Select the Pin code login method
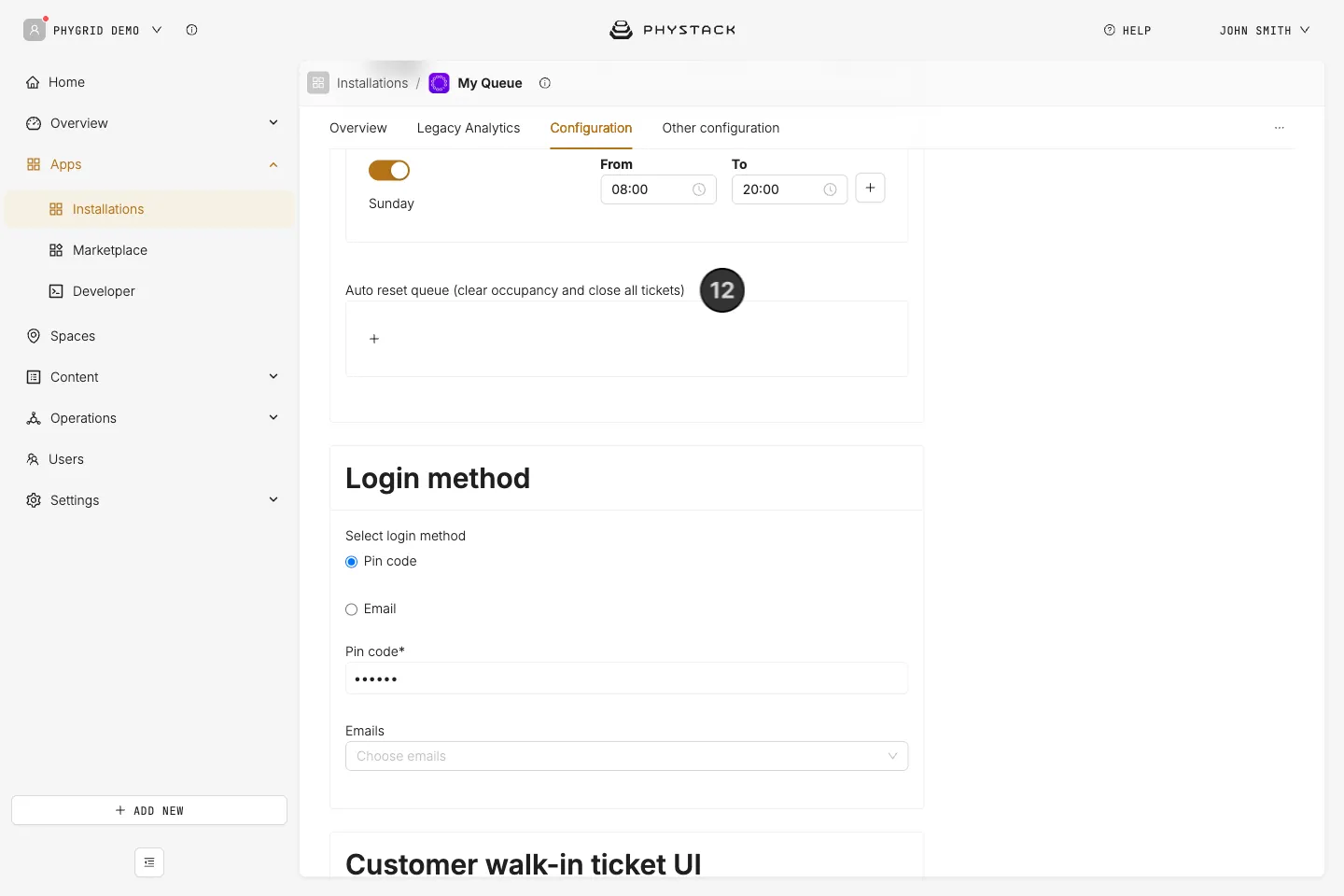 352,562
